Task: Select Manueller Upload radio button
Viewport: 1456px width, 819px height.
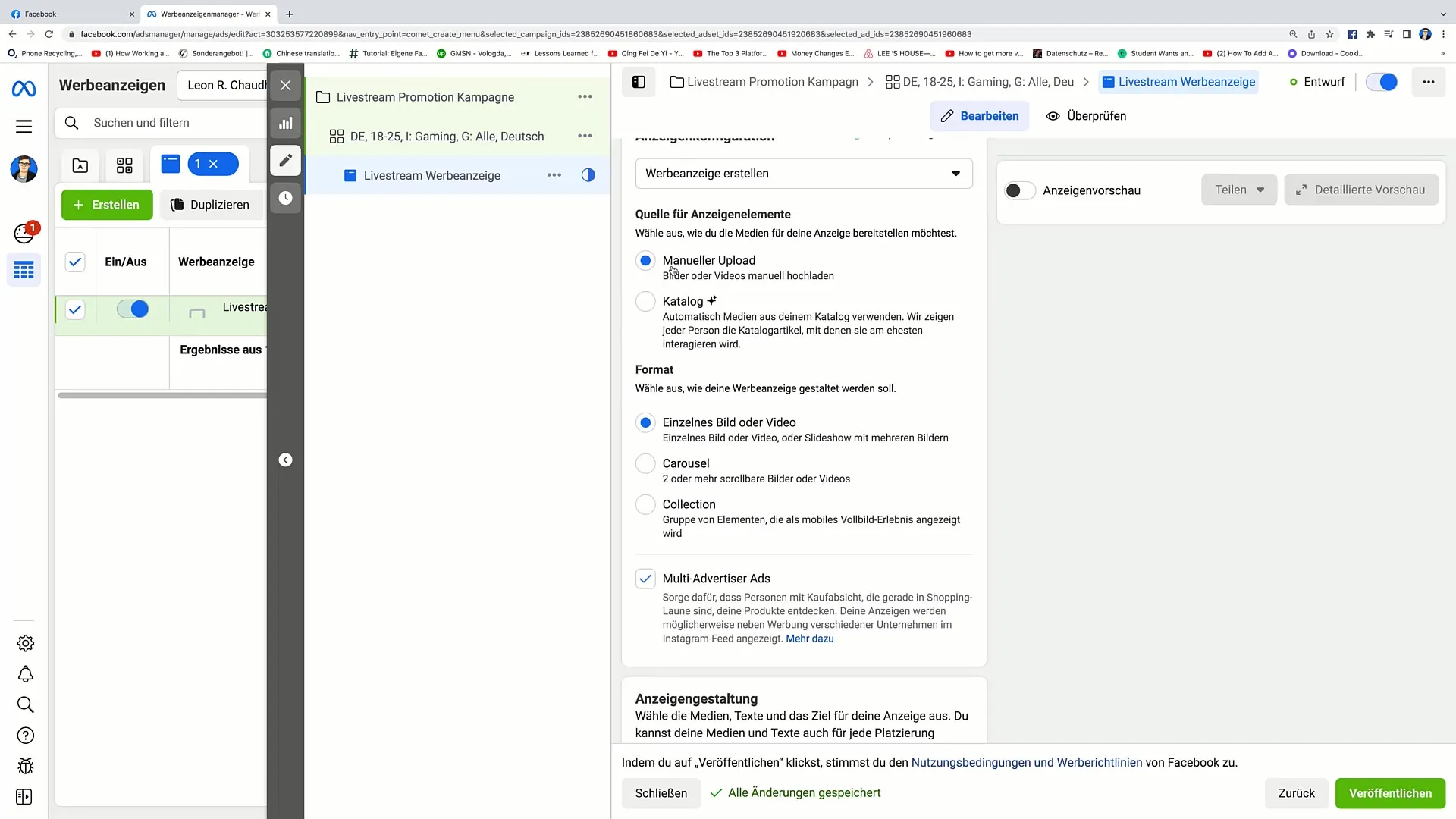Action: pyautogui.click(x=647, y=260)
